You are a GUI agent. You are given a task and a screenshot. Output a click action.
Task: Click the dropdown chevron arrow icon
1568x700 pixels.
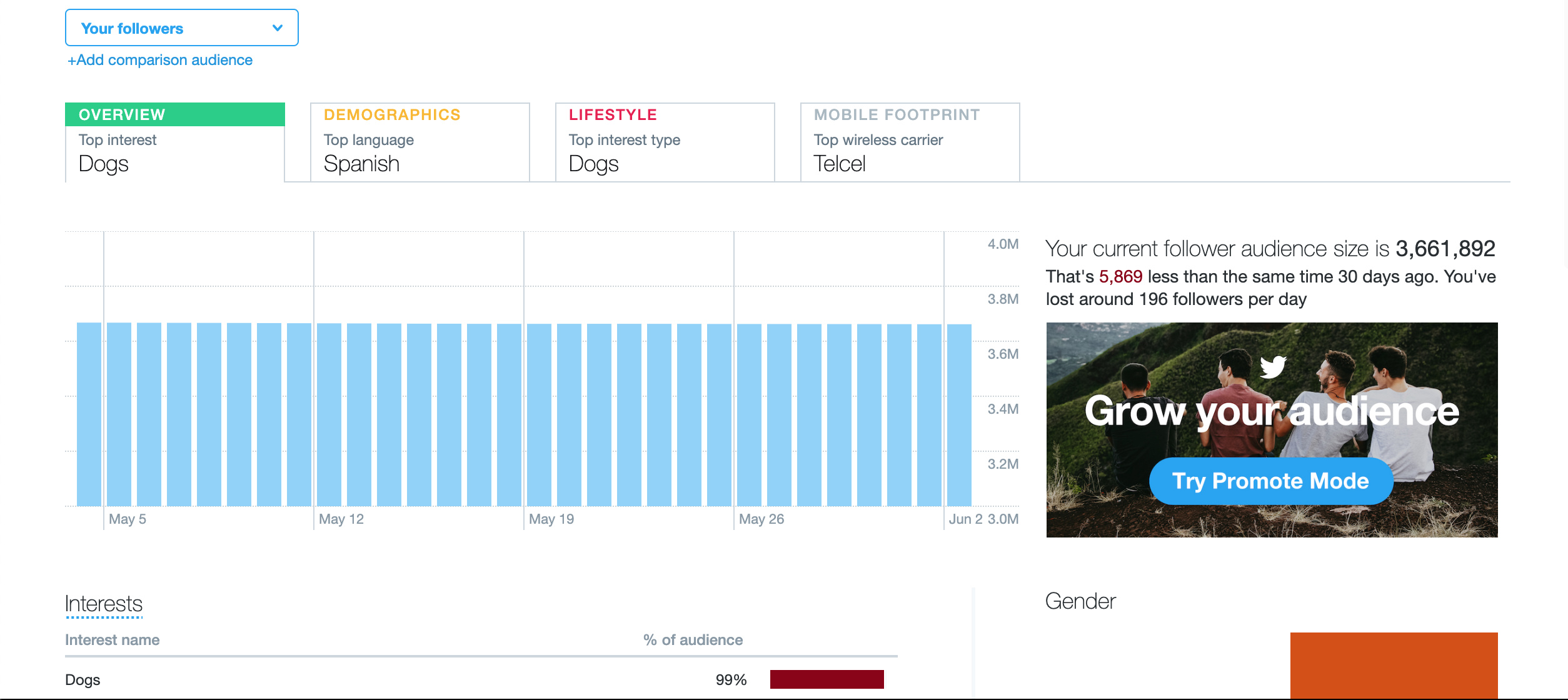pyautogui.click(x=278, y=28)
